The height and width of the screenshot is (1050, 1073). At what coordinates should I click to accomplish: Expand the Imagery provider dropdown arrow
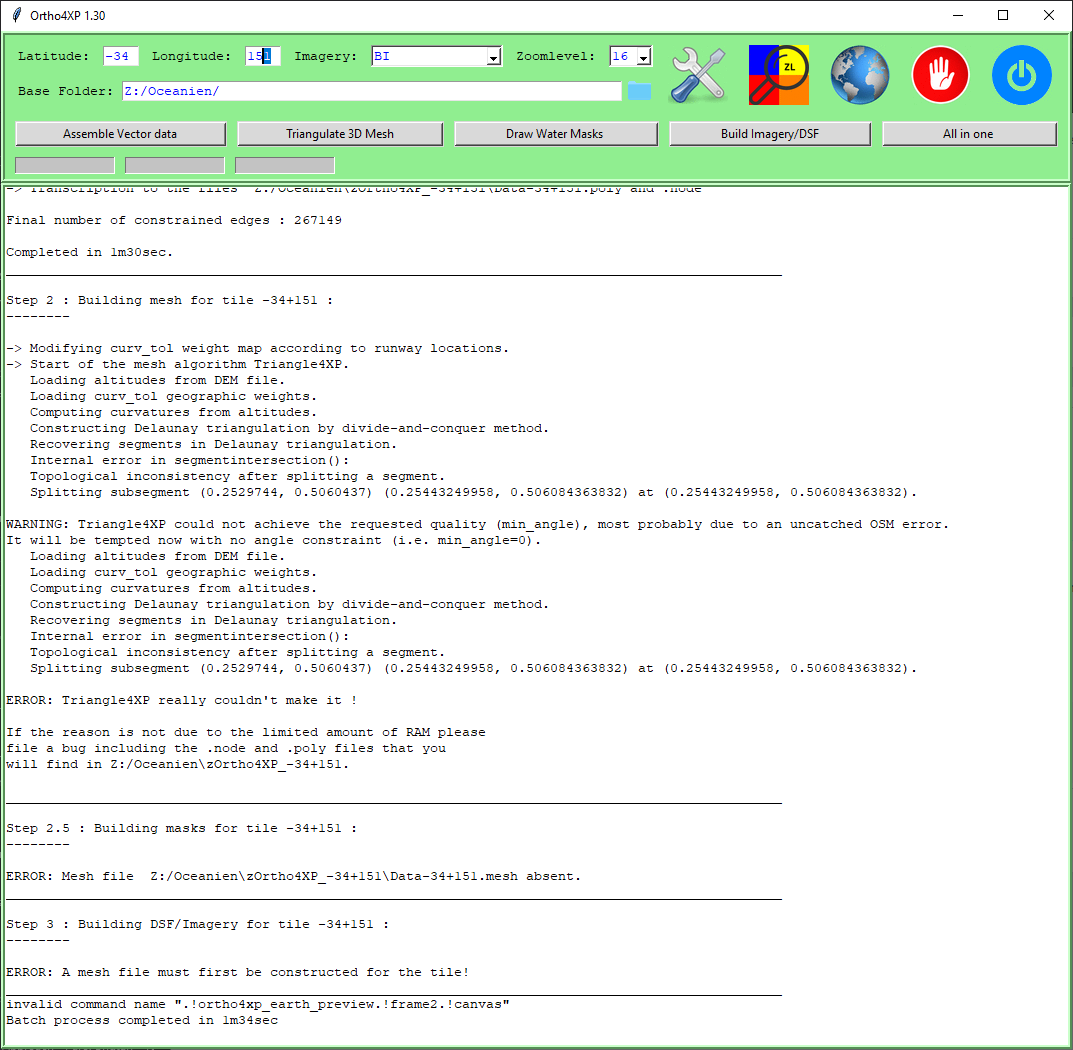[493, 58]
